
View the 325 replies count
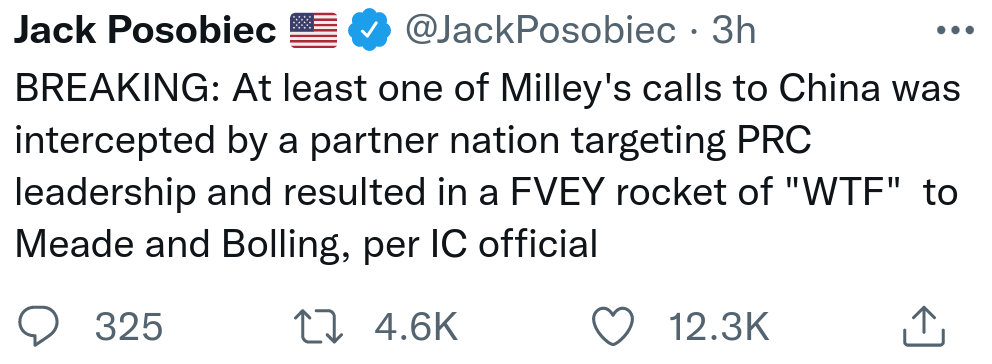click(x=129, y=328)
